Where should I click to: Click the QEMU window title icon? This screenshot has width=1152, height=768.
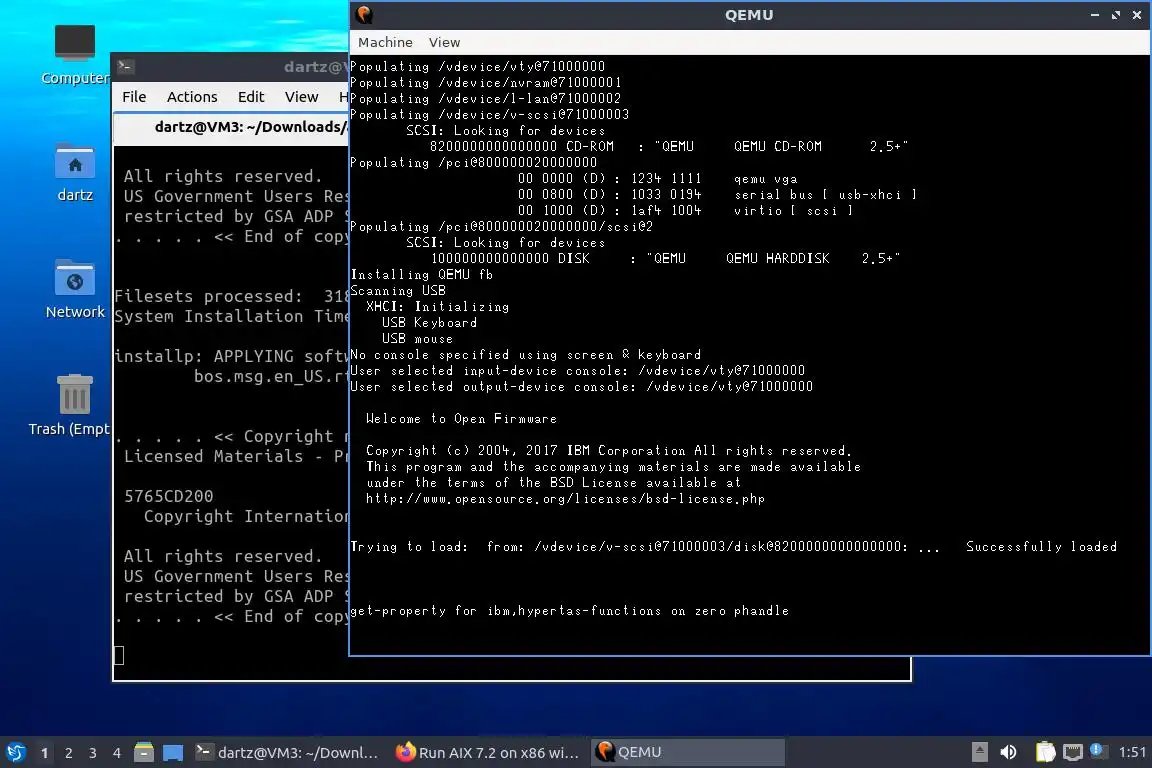click(364, 15)
